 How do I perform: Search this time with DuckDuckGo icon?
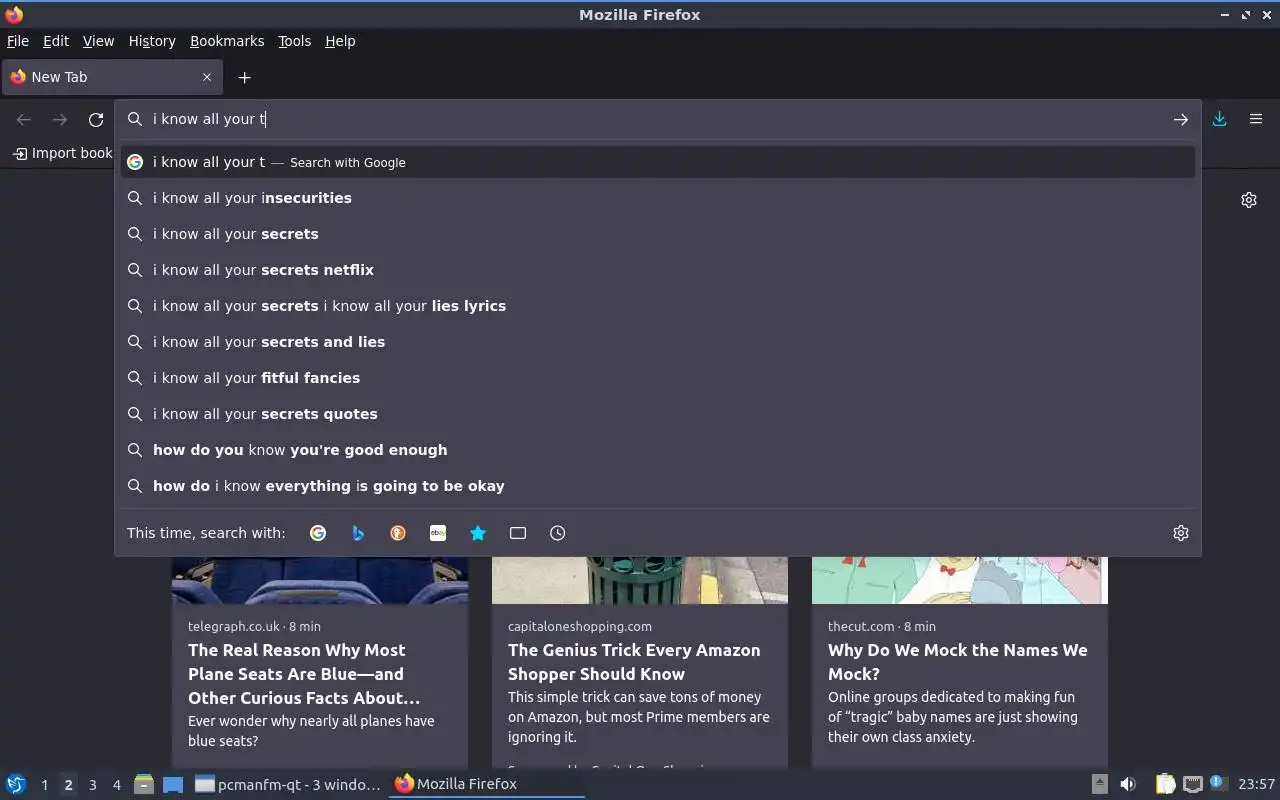point(398,533)
